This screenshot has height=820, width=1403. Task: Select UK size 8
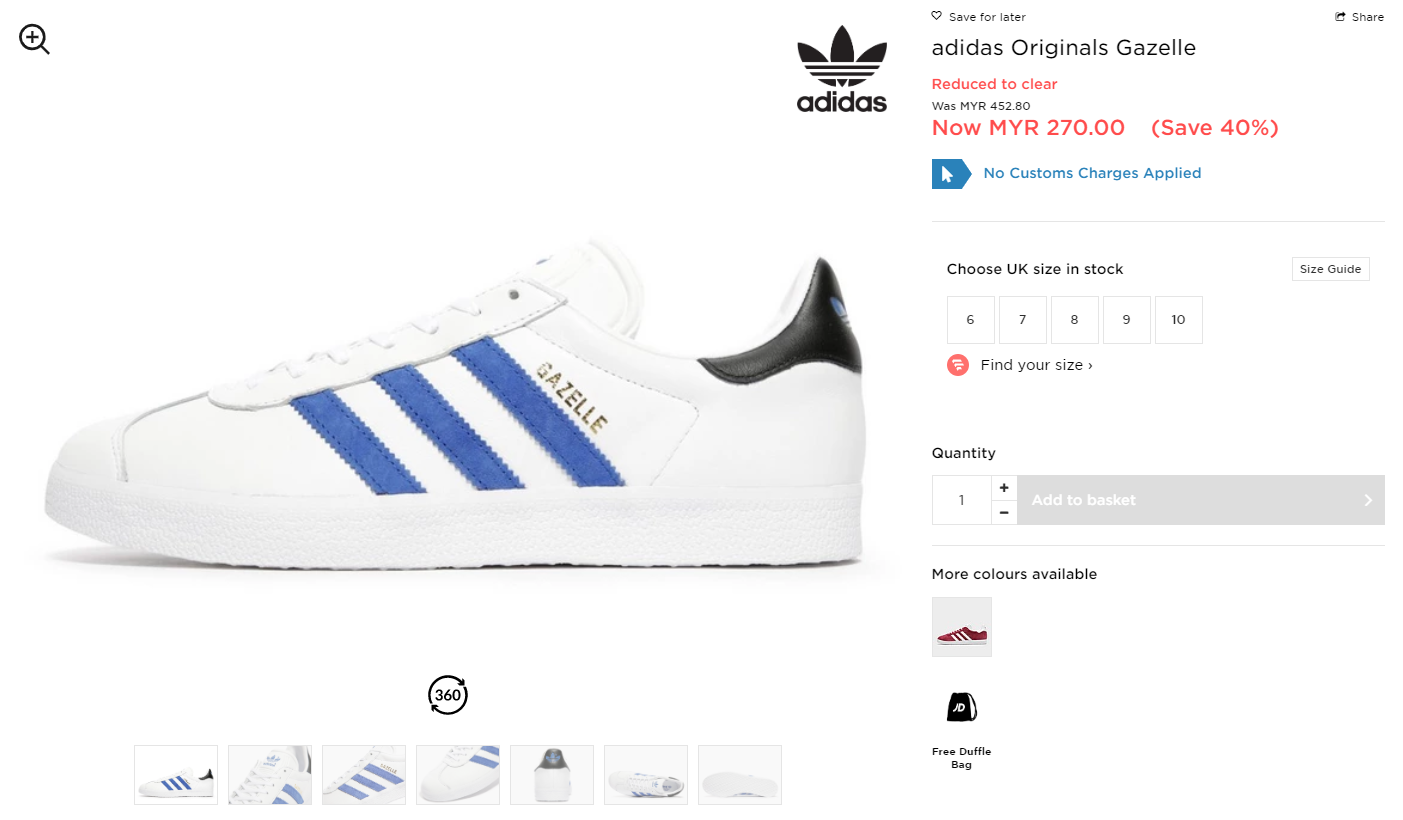coord(1074,320)
